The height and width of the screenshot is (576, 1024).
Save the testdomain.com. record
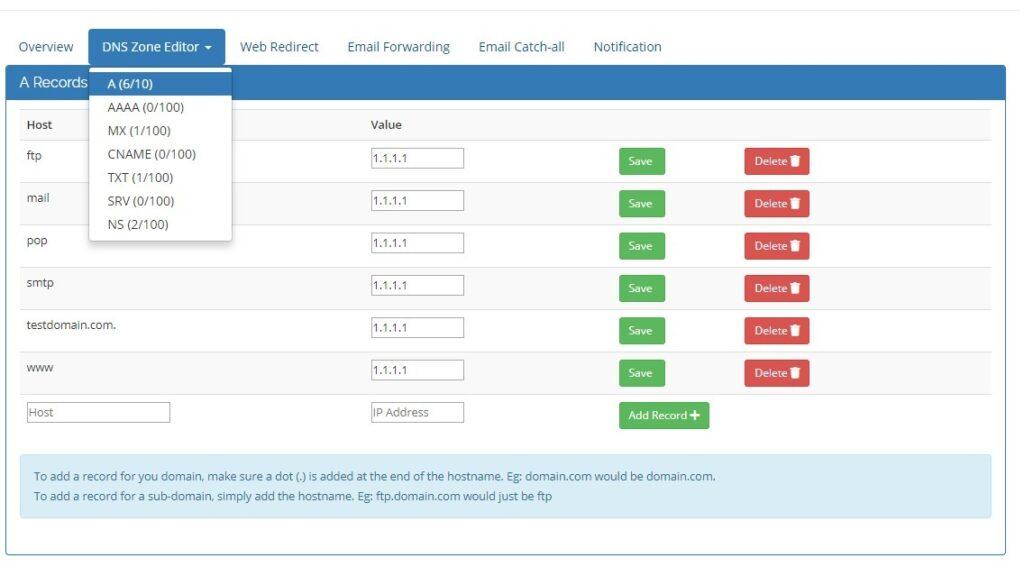click(x=641, y=330)
